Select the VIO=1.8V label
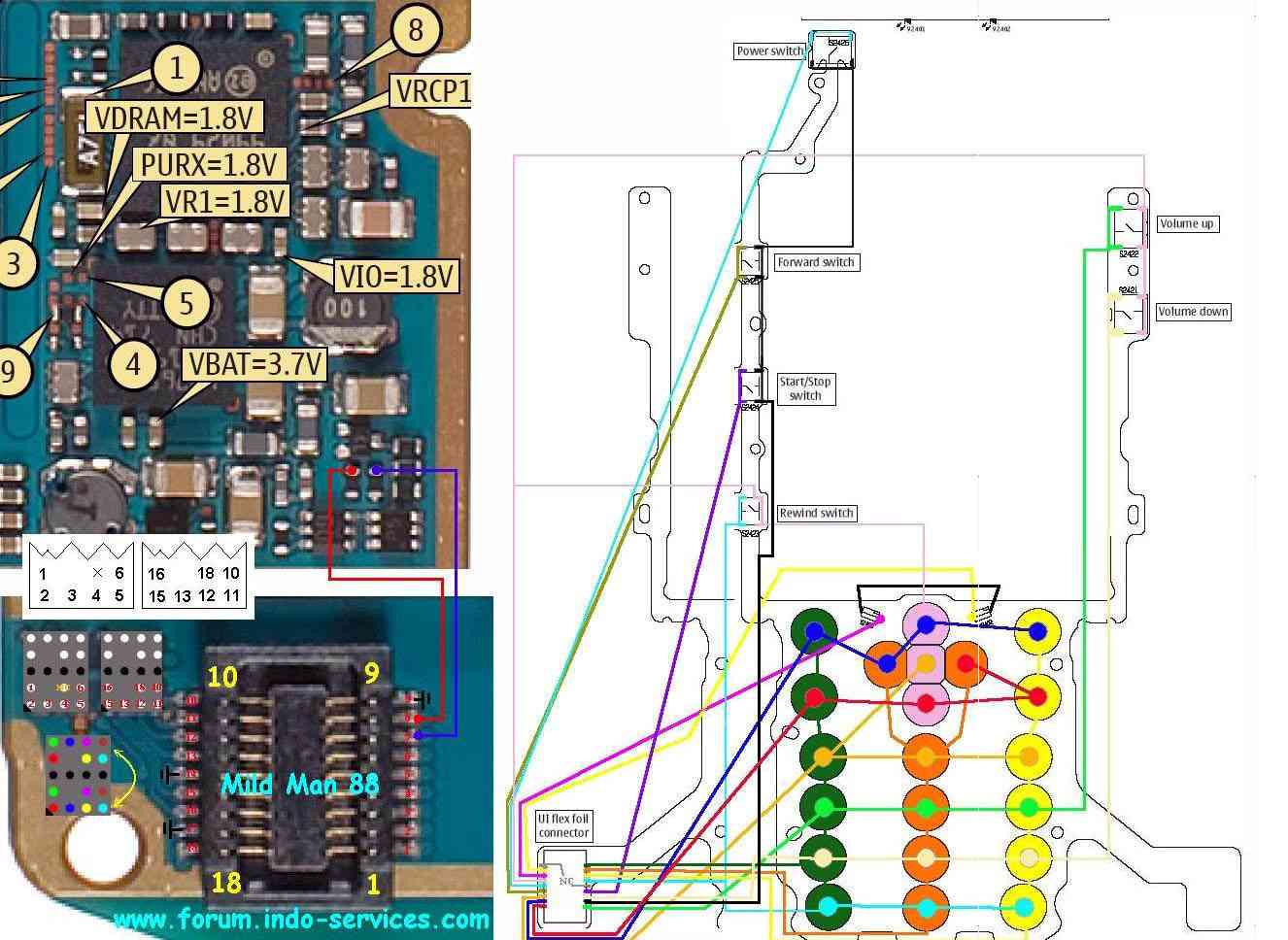The width and height of the screenshot is (1288, 940). pos(395,276)
